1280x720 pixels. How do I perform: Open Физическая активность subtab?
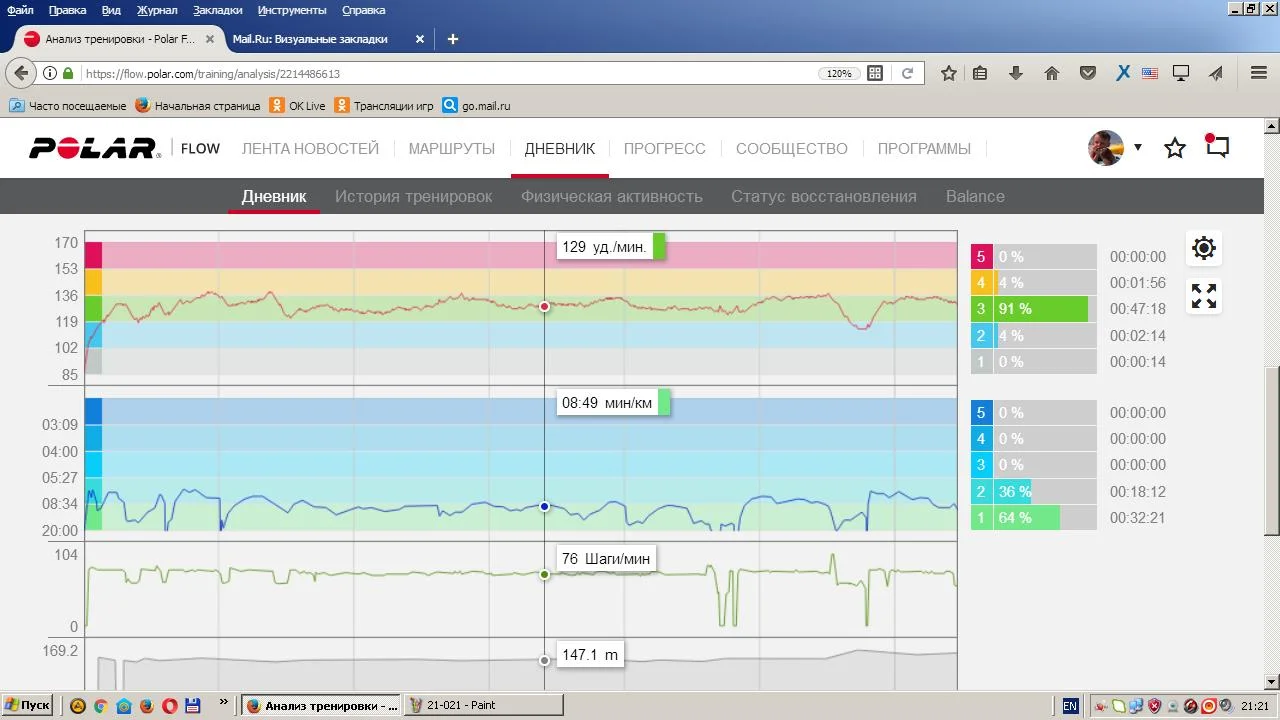612,196
